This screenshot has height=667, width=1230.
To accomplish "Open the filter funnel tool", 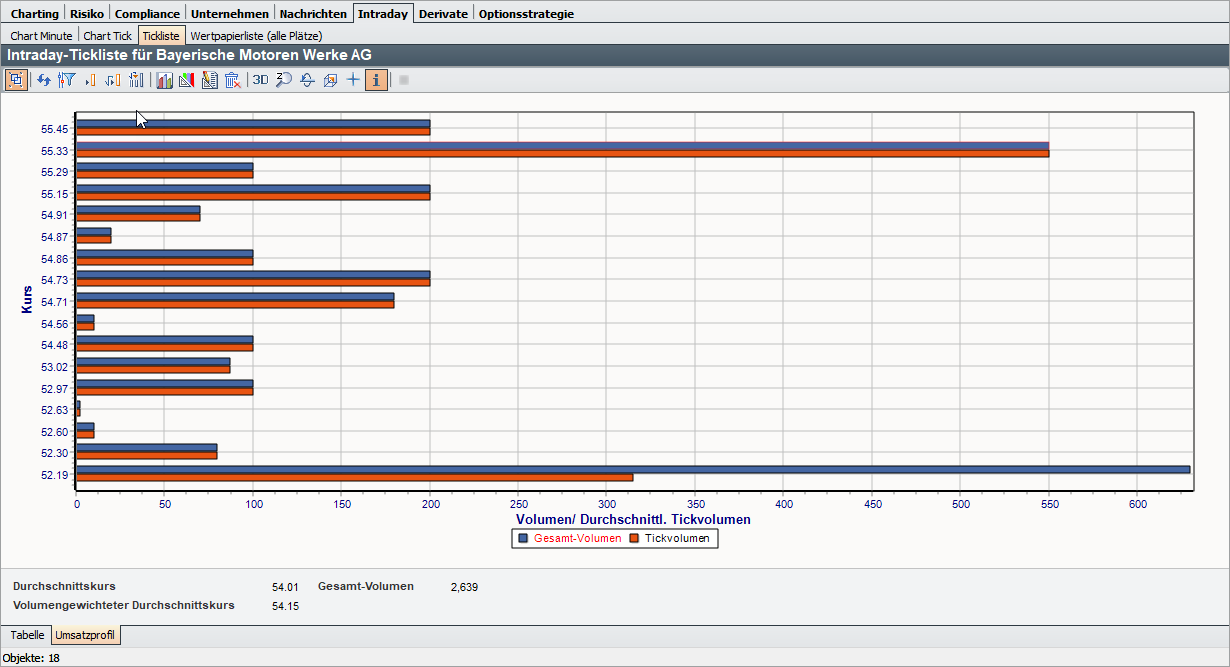I will 67,80.
